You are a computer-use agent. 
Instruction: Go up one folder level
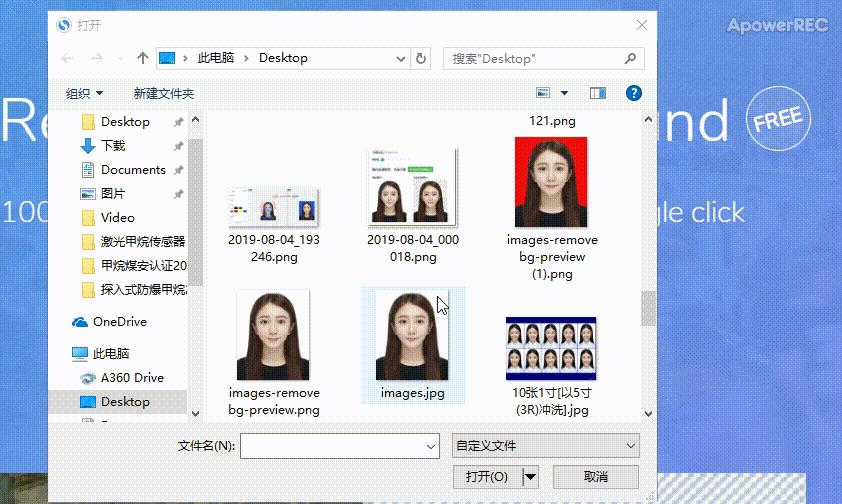tap(142, 58)
